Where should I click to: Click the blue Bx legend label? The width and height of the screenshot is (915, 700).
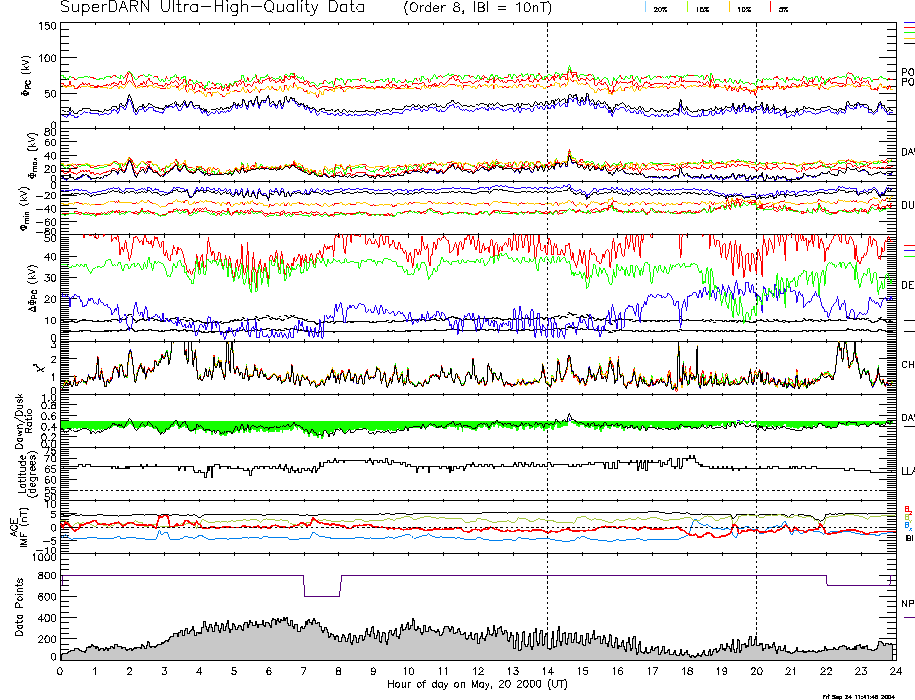coord(907,526)
